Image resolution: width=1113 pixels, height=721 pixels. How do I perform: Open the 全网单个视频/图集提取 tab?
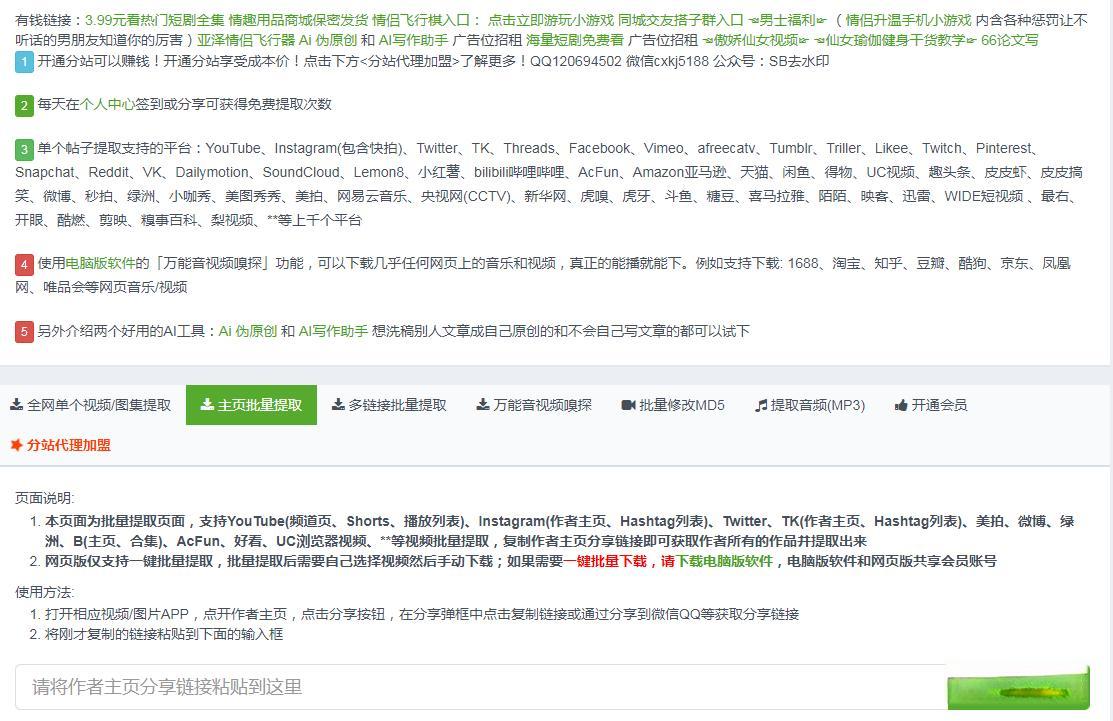(x=91, y=405)
